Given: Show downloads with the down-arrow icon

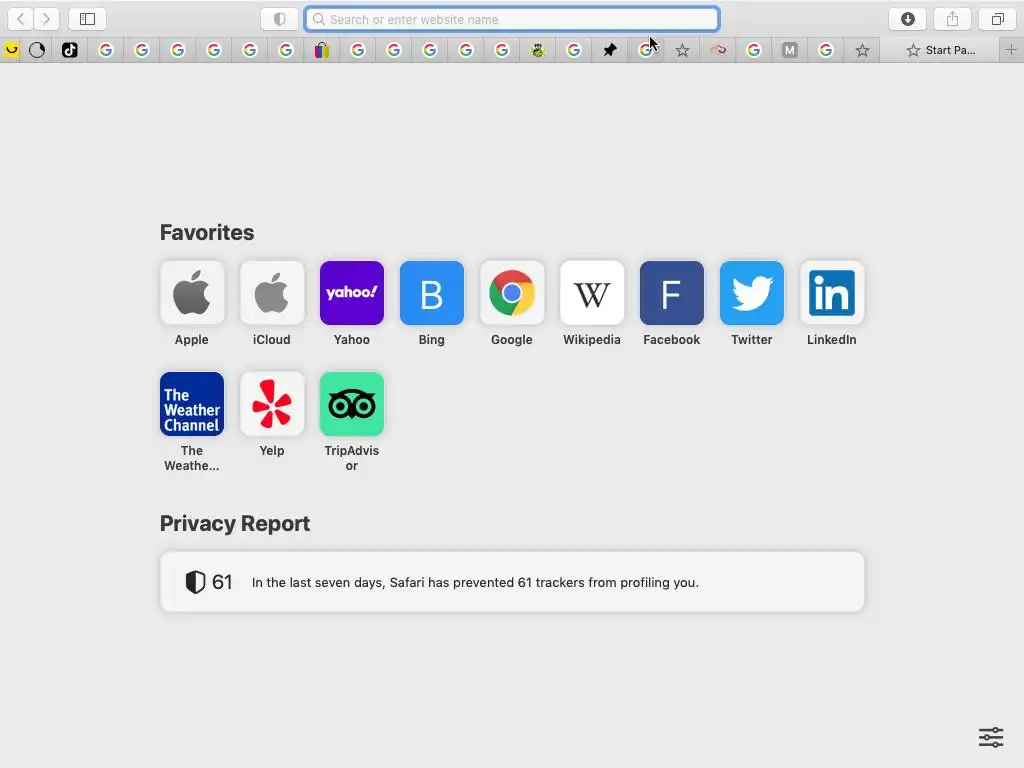Looking at the screenshot, I should 907,19.
